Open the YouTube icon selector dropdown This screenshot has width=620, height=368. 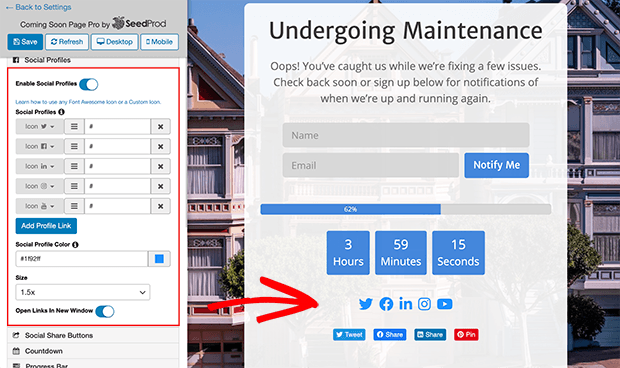[40, 206]
